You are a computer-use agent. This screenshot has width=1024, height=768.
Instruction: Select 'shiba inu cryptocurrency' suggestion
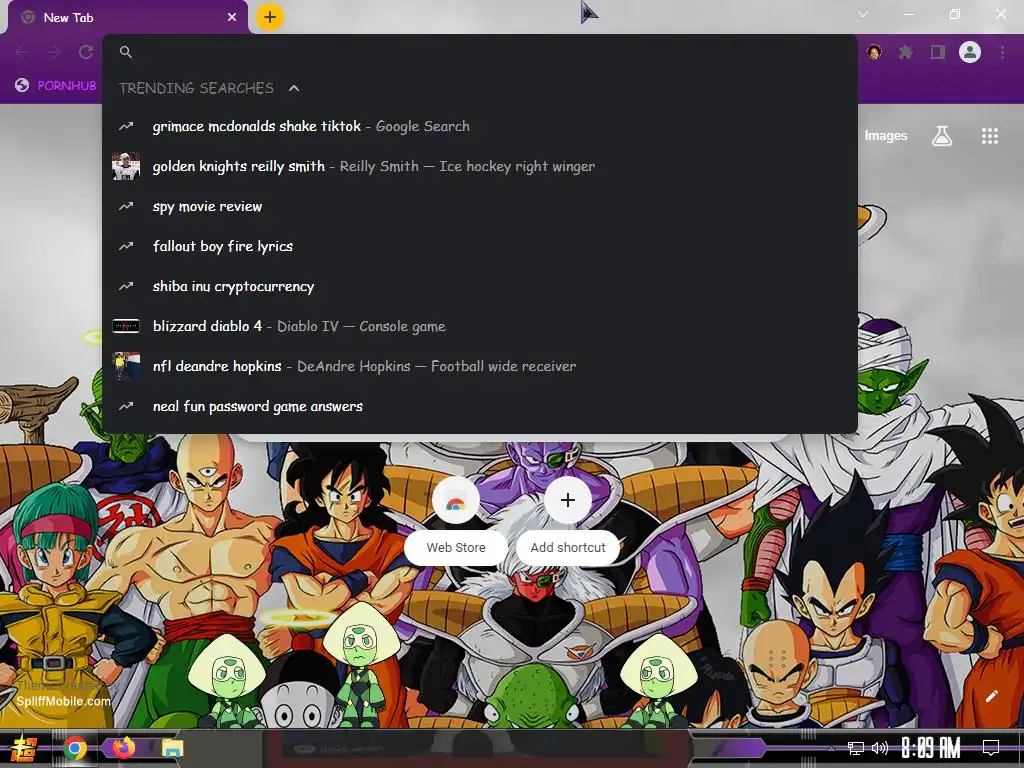click(x=480, y=286)
